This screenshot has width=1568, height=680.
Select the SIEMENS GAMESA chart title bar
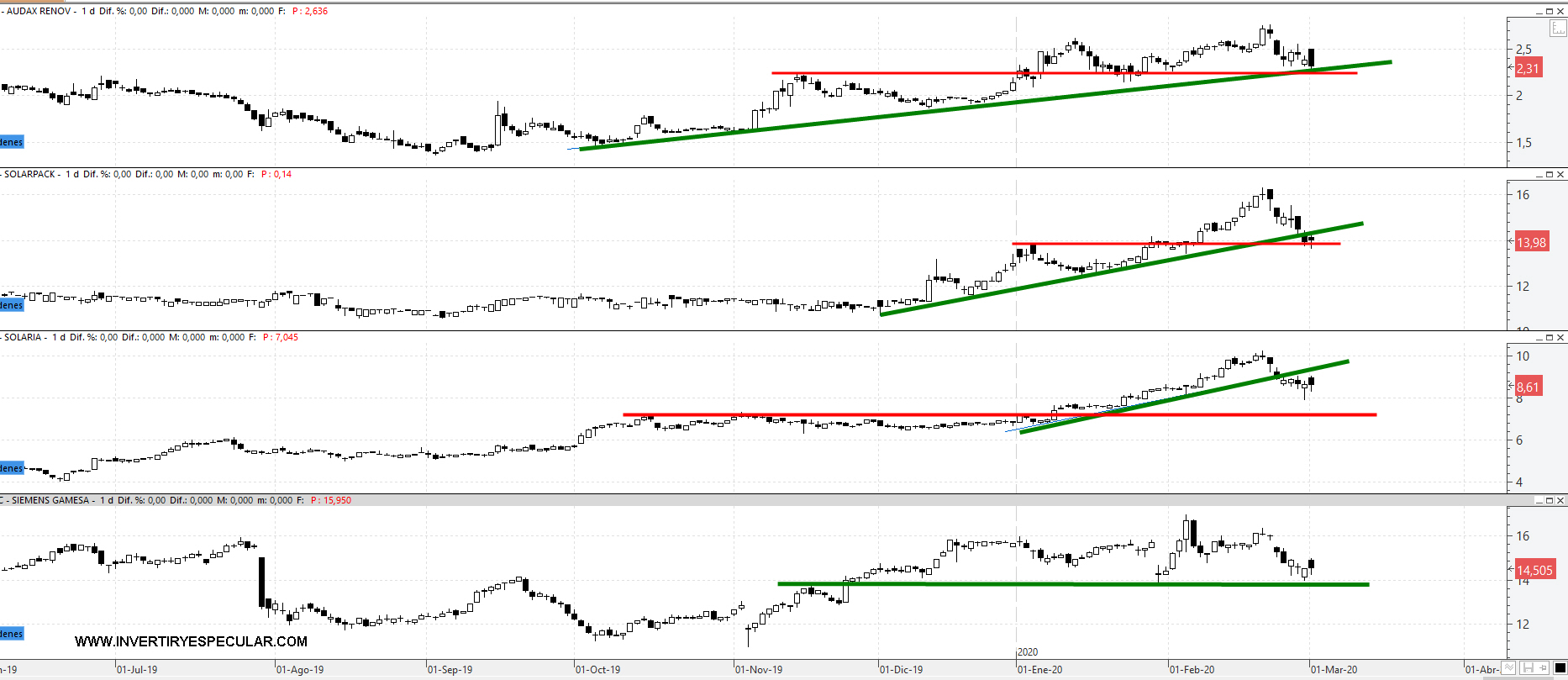coord(756,500)
